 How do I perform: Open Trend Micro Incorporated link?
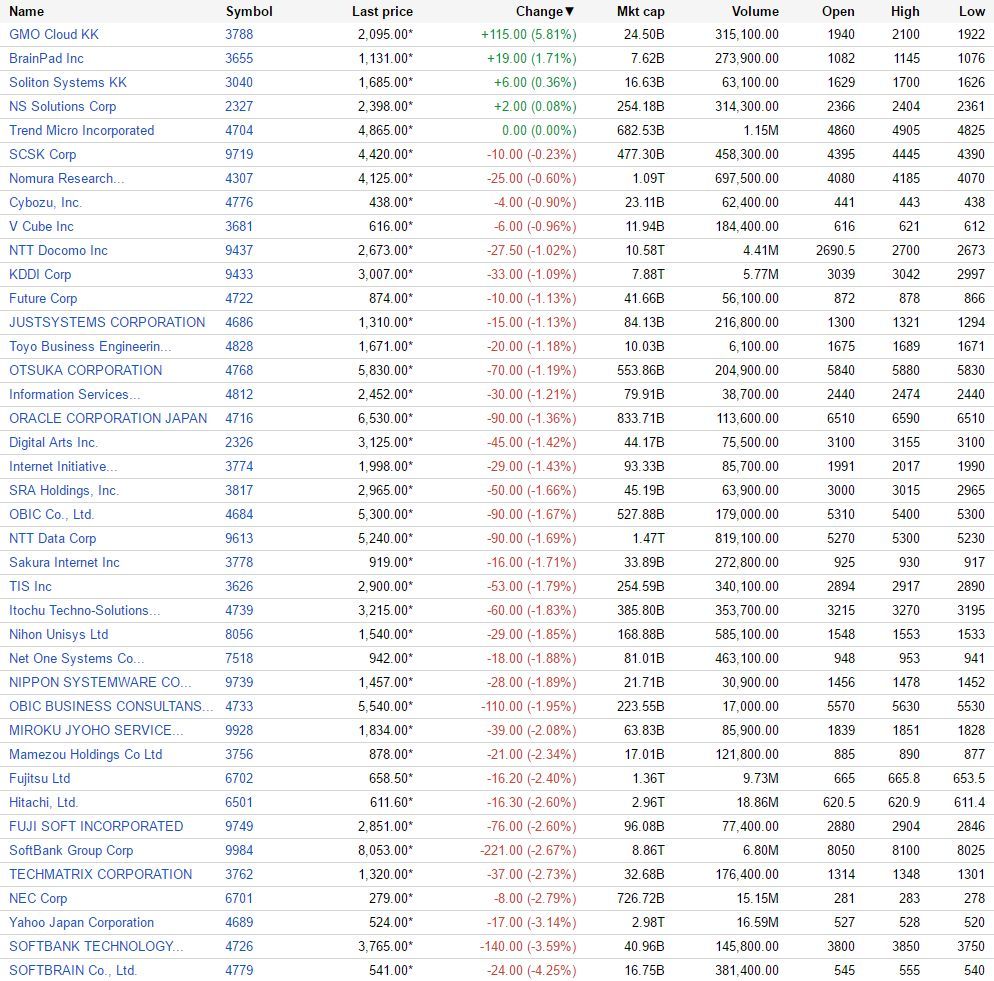coord(82,131)
